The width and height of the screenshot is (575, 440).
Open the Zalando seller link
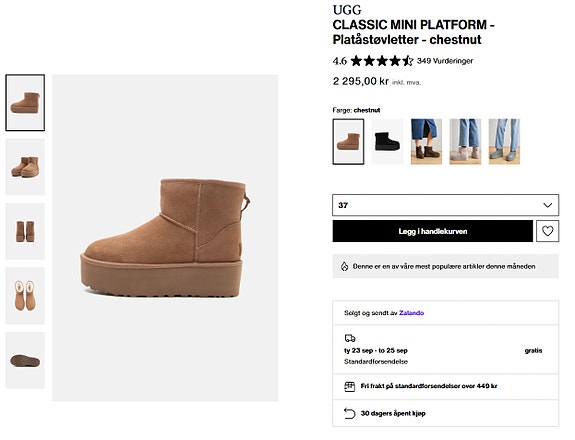click(411, 313)
